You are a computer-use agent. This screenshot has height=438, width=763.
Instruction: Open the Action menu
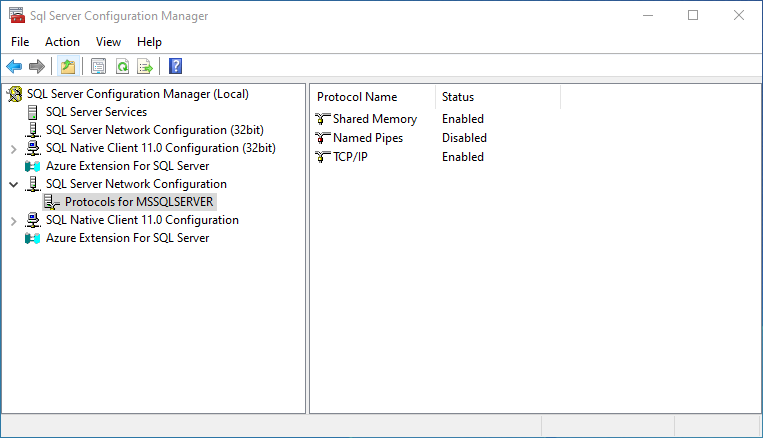point(62,42)
